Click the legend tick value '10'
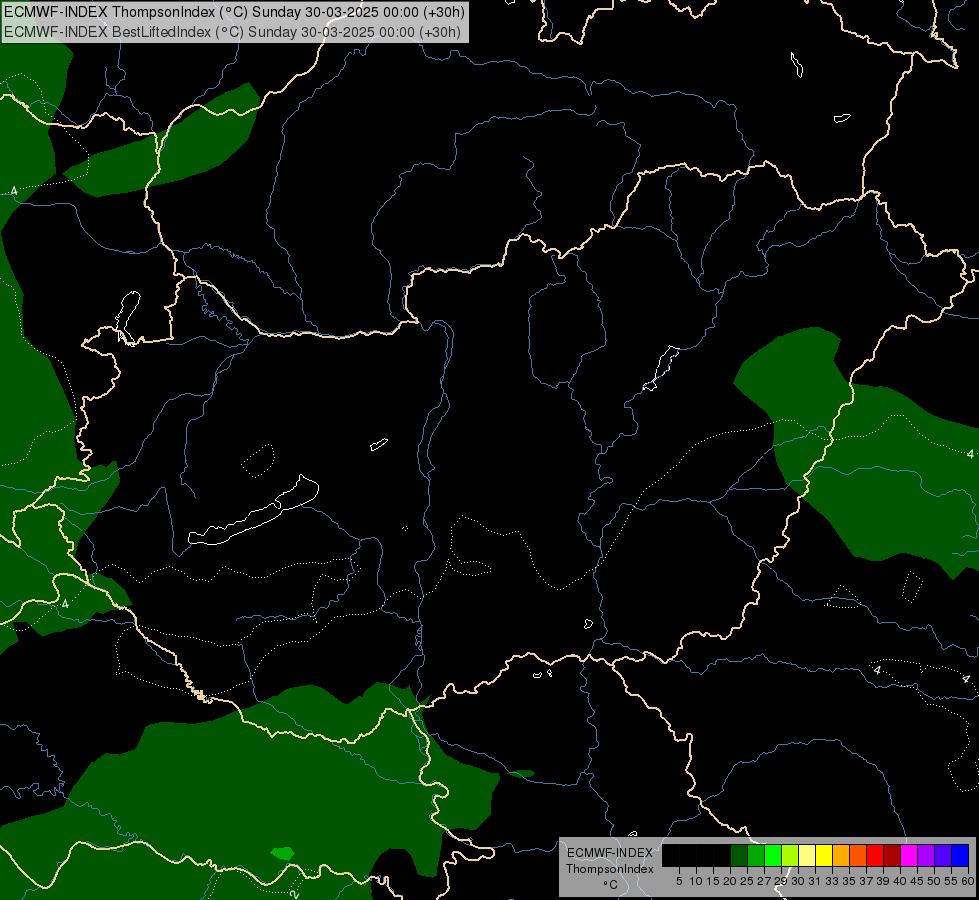The height and width of the screenshot is (900, 979). point(696,881)
